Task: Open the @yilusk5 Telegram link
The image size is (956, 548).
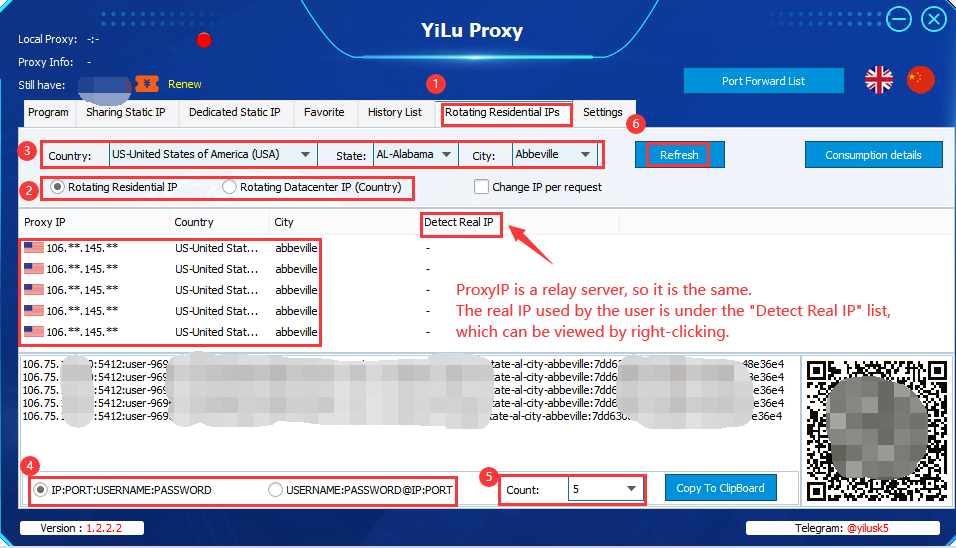Action: [868, 528]
